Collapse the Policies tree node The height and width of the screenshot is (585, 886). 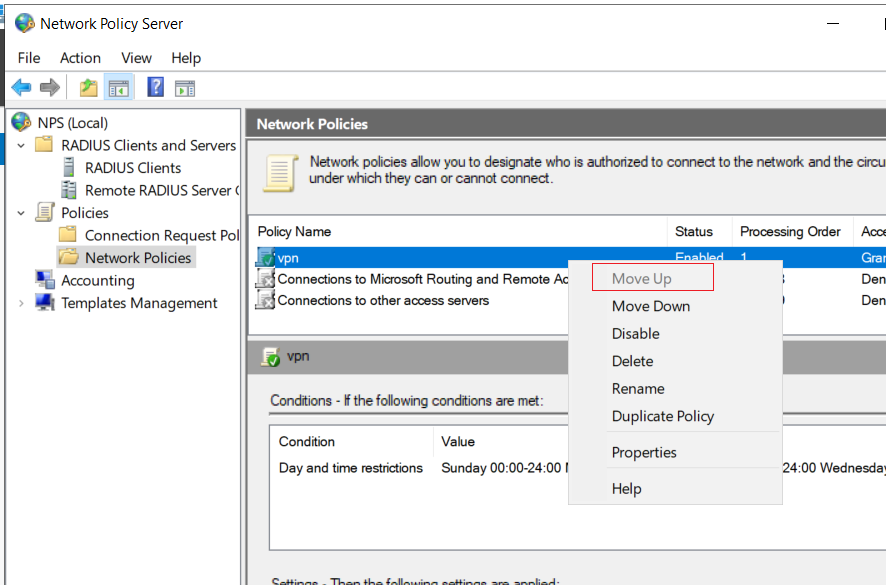pyautogui.click(x=21, y=213)
